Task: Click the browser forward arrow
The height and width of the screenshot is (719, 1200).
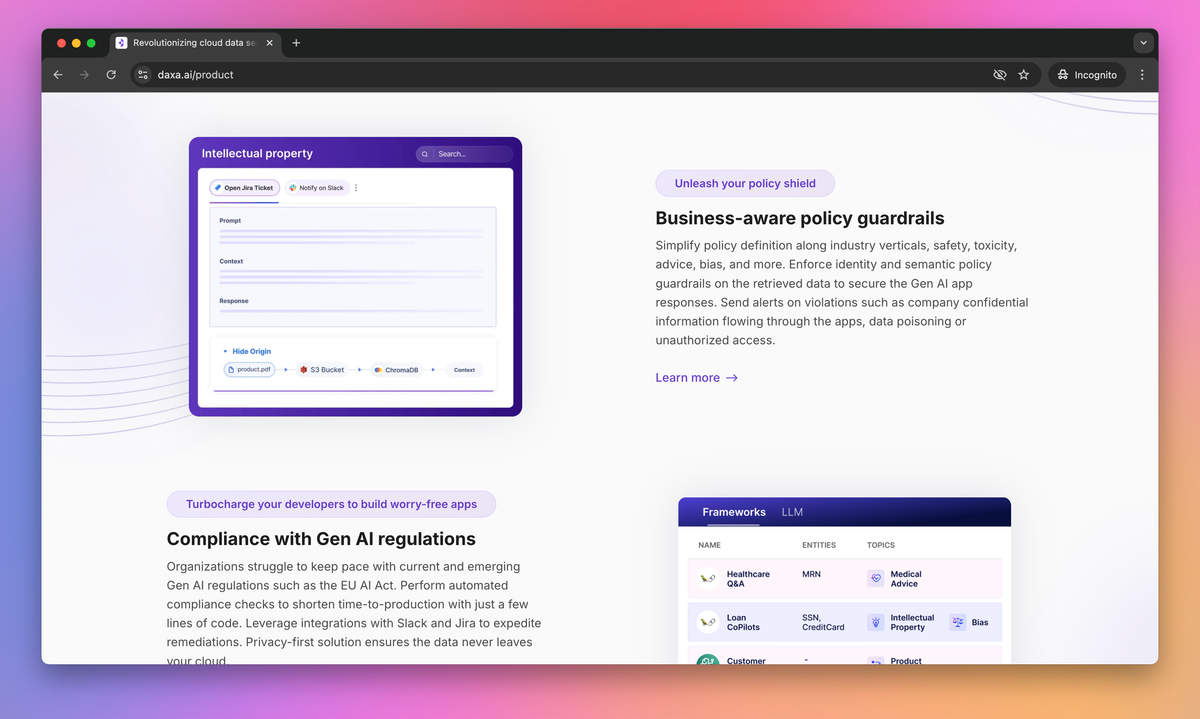Action: [x=84, y=75]
